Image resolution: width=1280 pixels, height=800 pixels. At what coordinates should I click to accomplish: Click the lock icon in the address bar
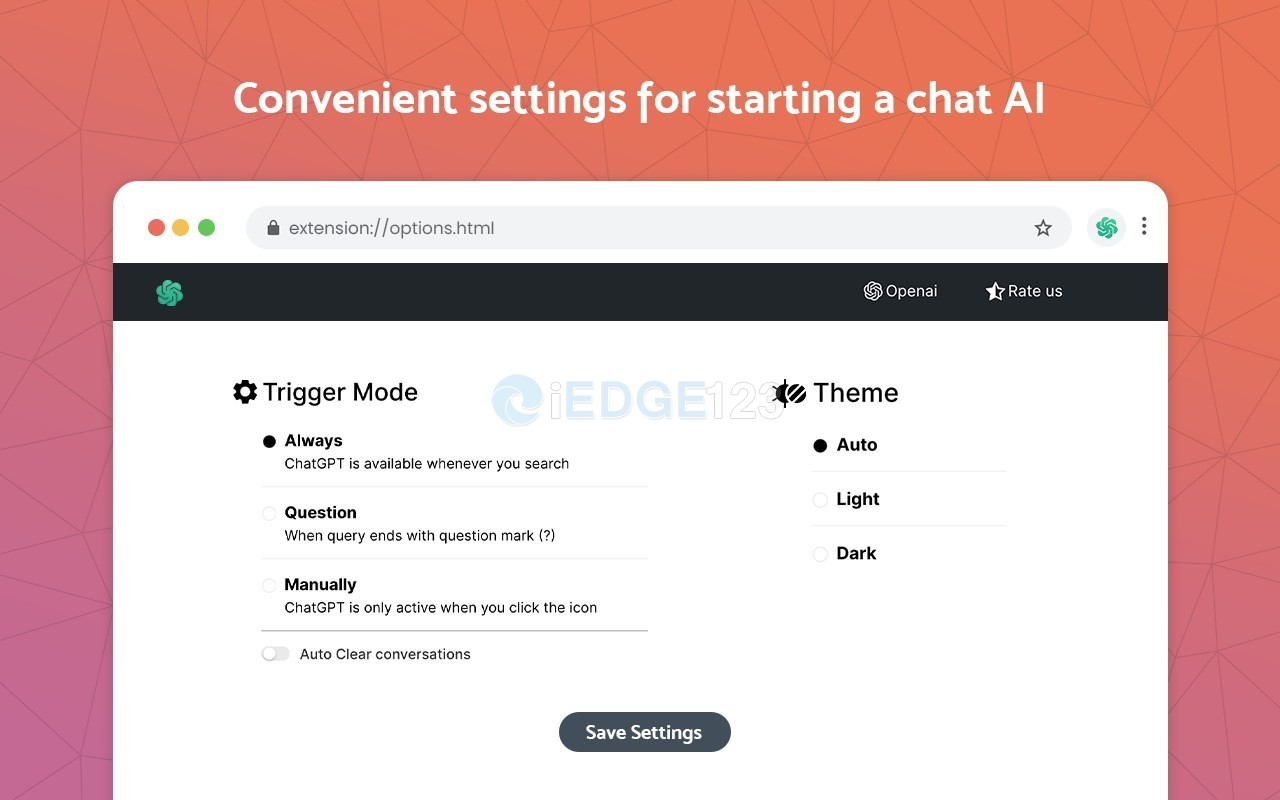click(273, 228)
